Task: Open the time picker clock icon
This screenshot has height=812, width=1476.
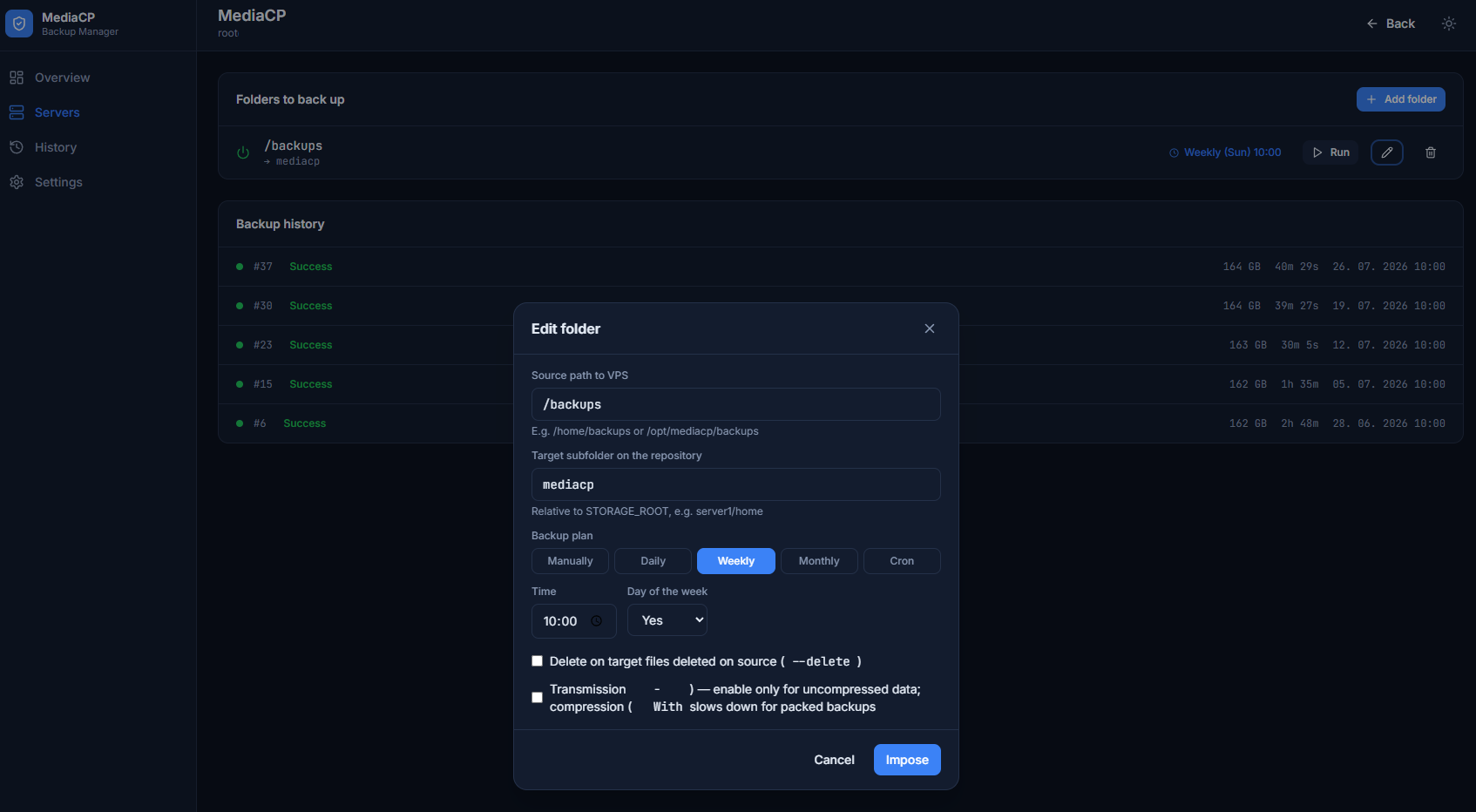Action: pyautogui.click(x=597, y=621)
